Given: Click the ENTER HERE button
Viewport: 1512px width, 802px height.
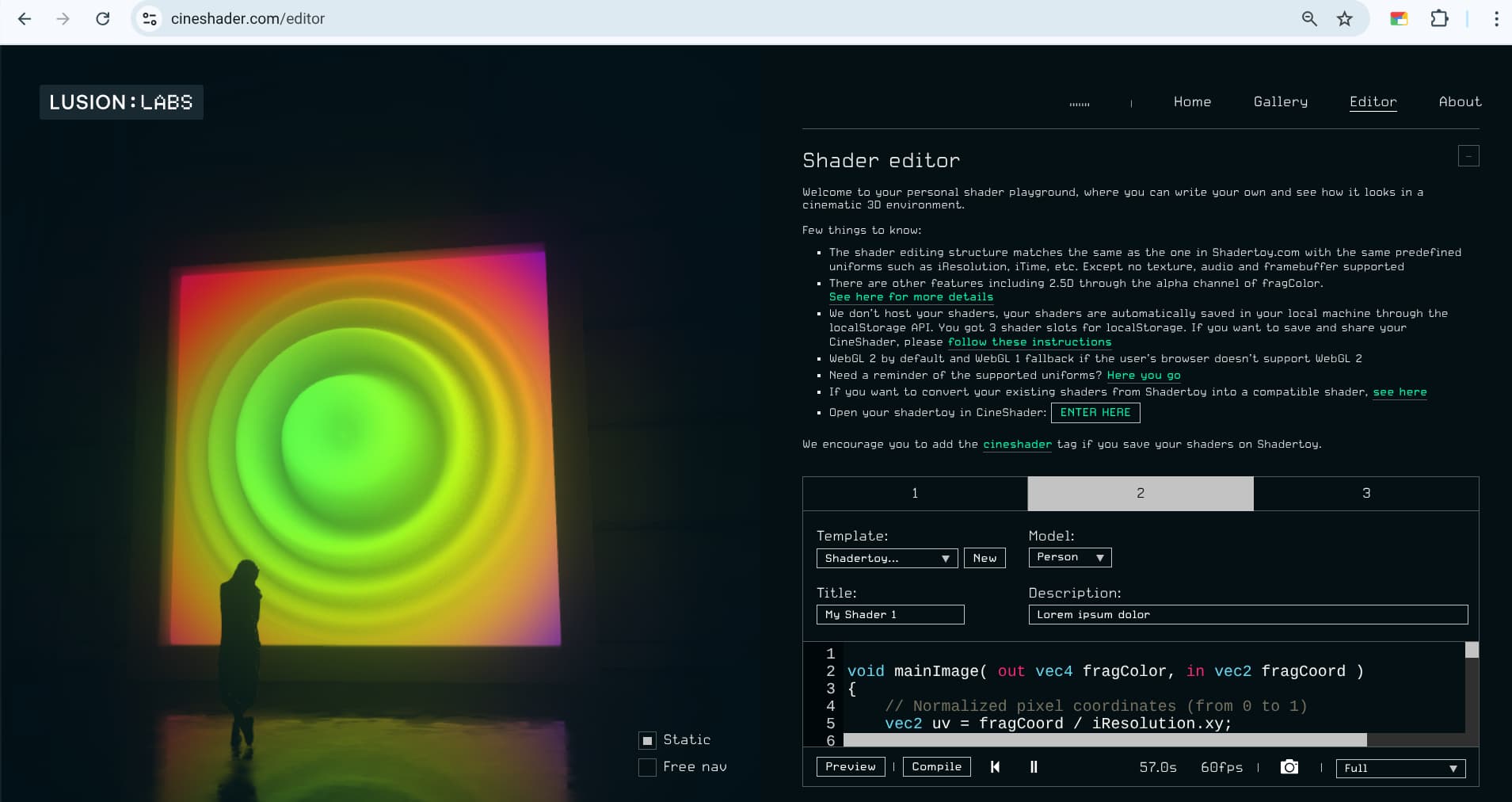Looking at the screenshot, I should point(1095,413).
